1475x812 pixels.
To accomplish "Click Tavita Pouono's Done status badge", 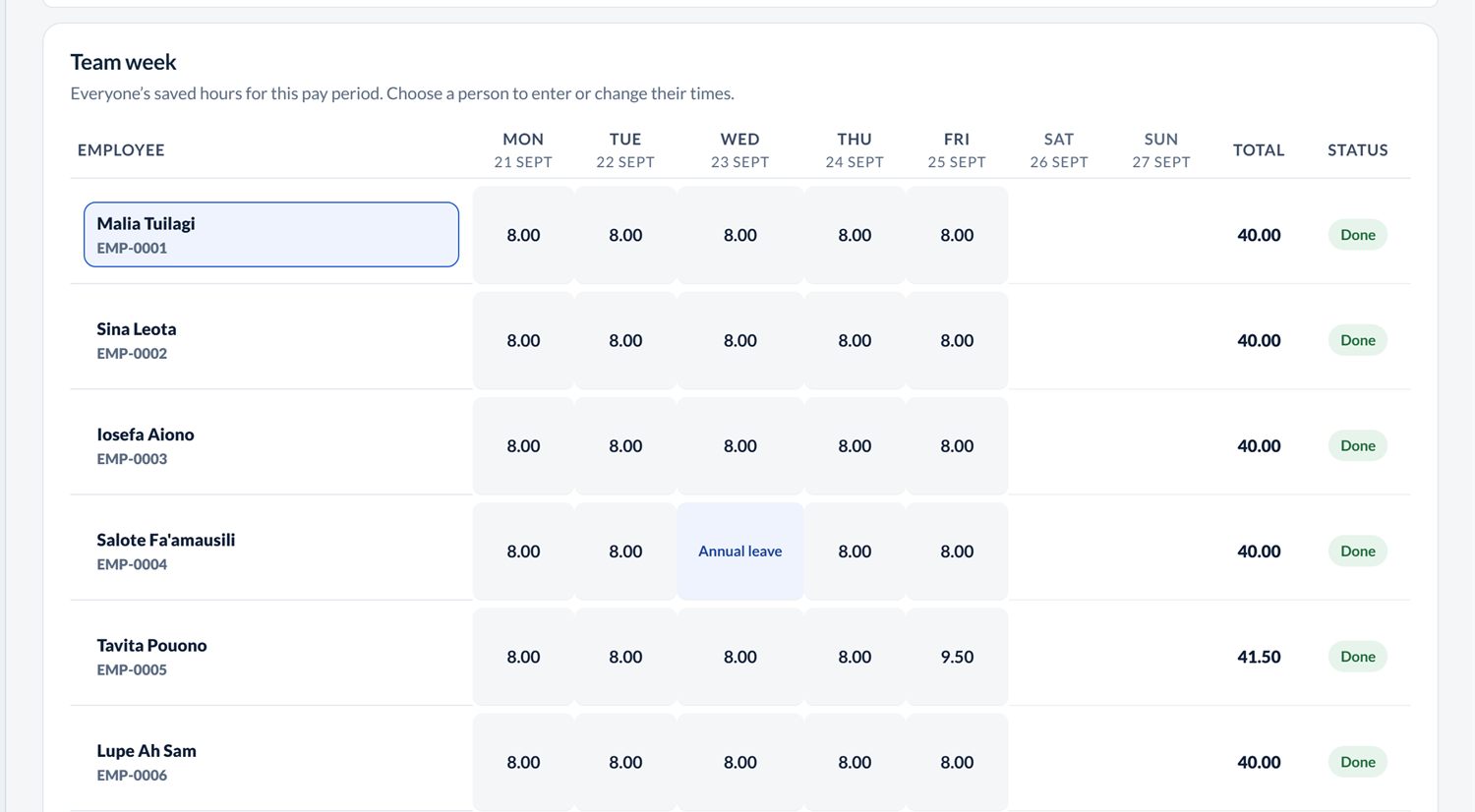I will [1358, 657].
